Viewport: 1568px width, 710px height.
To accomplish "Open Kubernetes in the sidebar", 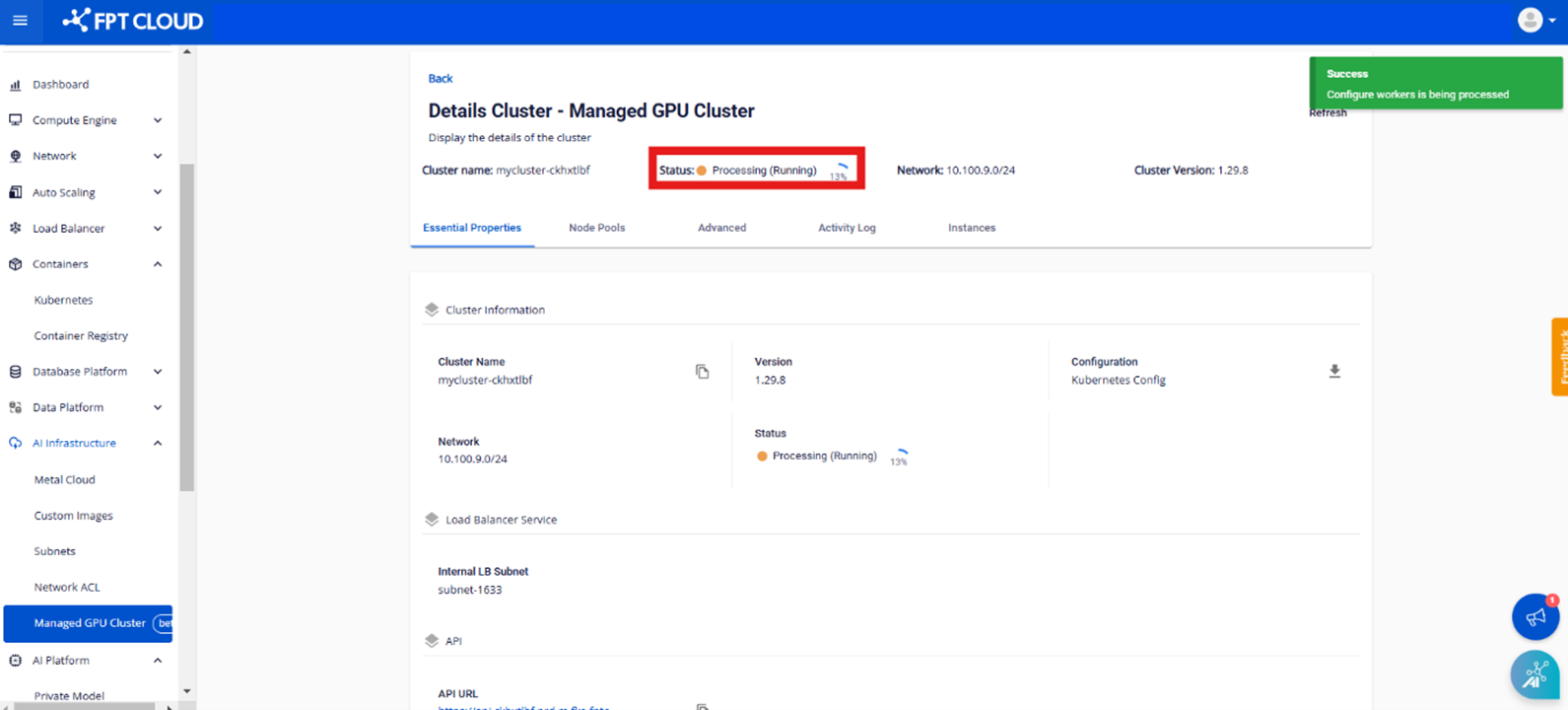I will pos(63,300).
